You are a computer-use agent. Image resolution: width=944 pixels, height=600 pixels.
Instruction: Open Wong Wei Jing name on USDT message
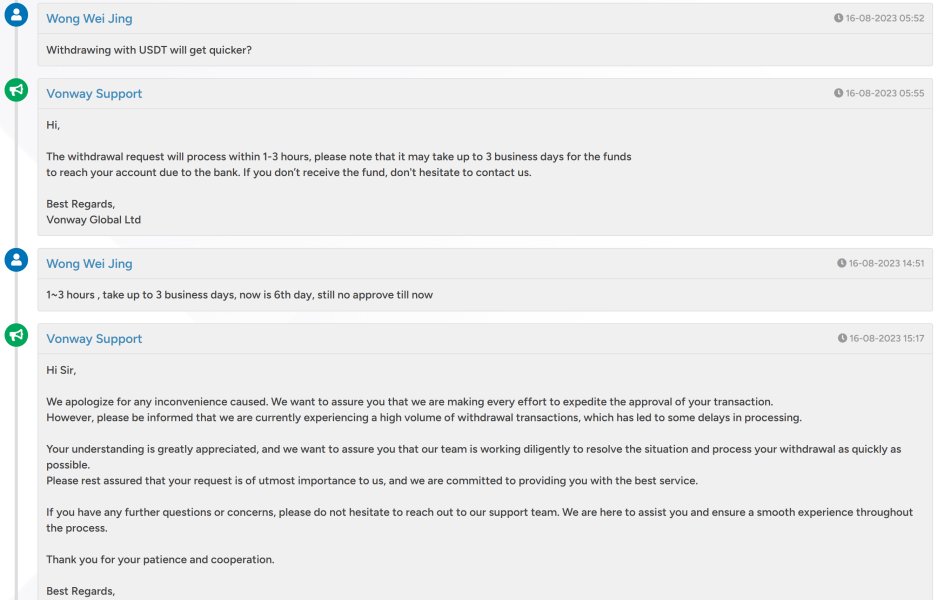click(x=89, y=19)
